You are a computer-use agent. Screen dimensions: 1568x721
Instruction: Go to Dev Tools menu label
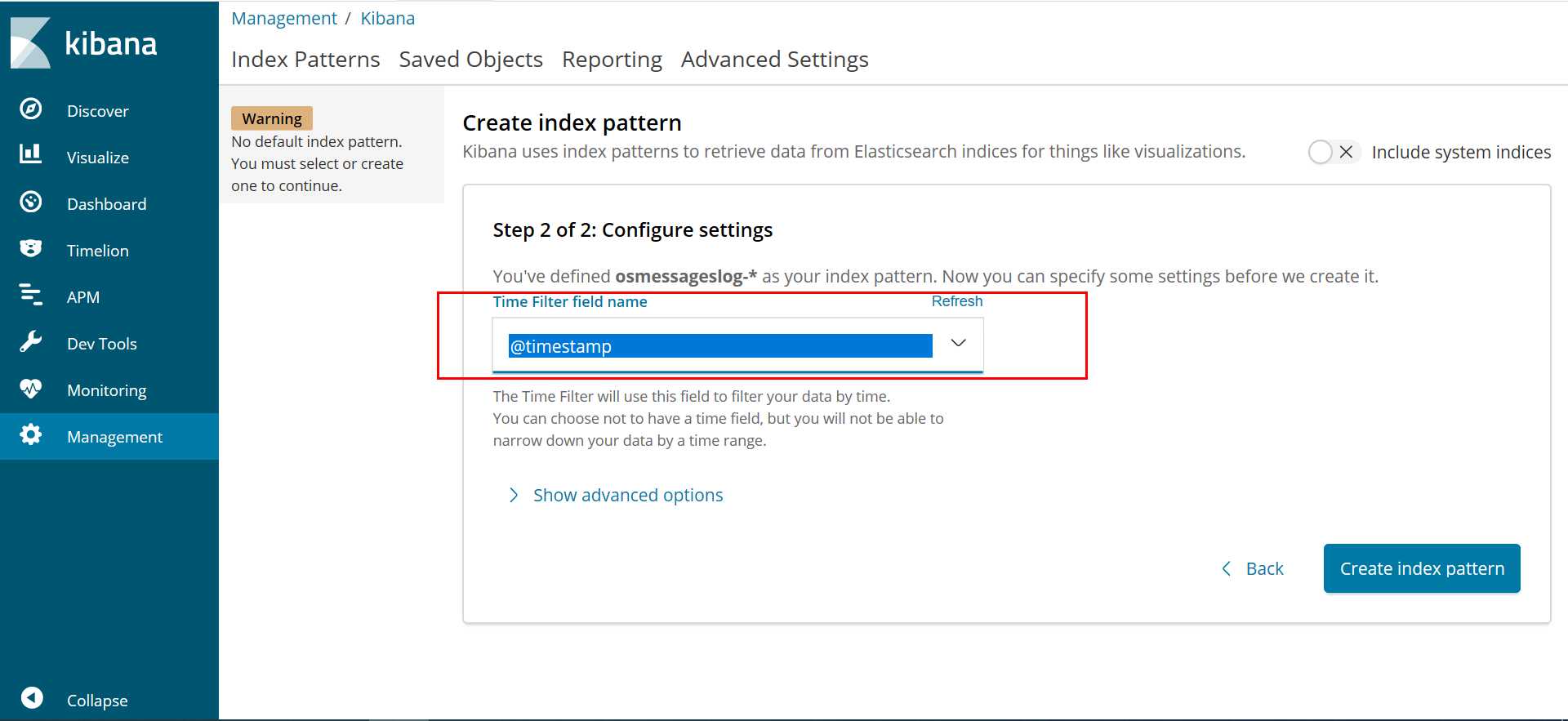click(x=102, y=344)
